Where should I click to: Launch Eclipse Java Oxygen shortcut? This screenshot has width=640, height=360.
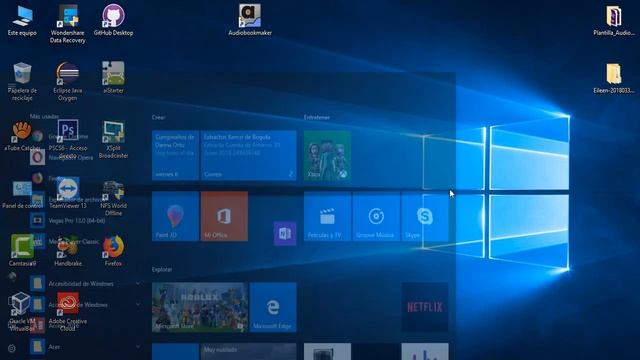(x=68, y=82)
